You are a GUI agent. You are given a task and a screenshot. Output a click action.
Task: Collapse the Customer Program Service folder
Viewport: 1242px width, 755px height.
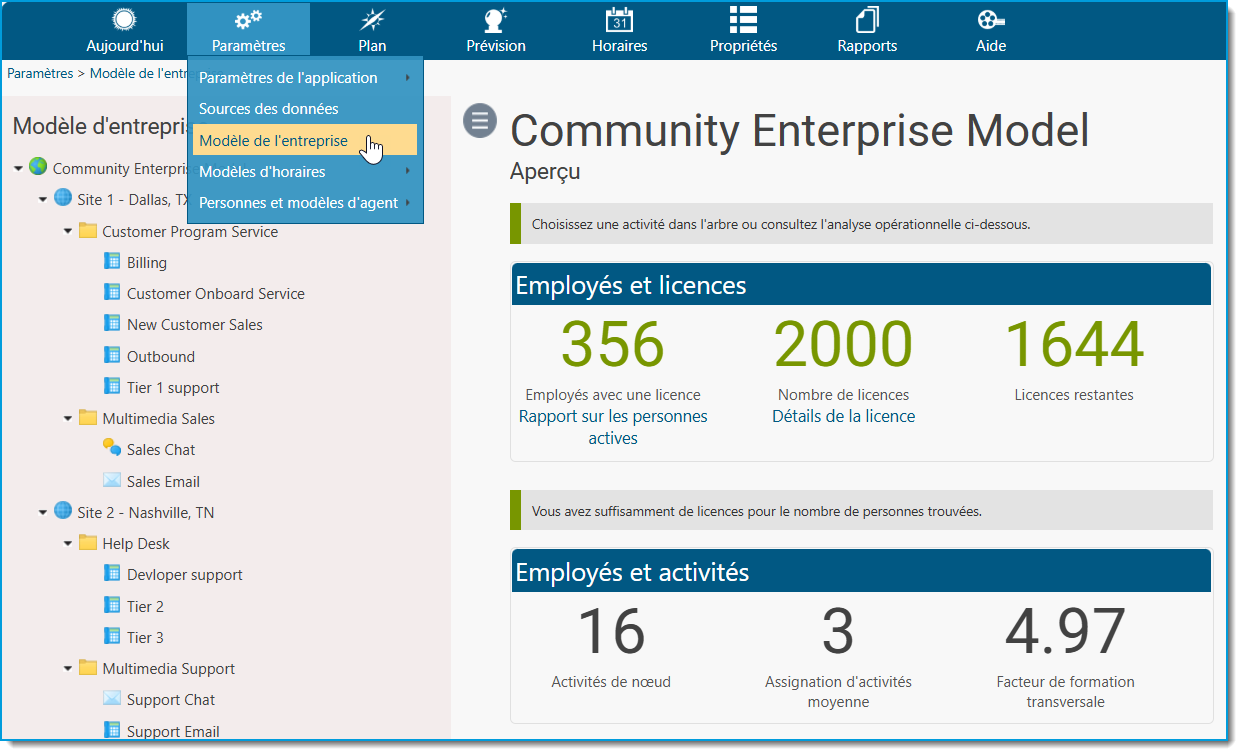pos(68,231)
